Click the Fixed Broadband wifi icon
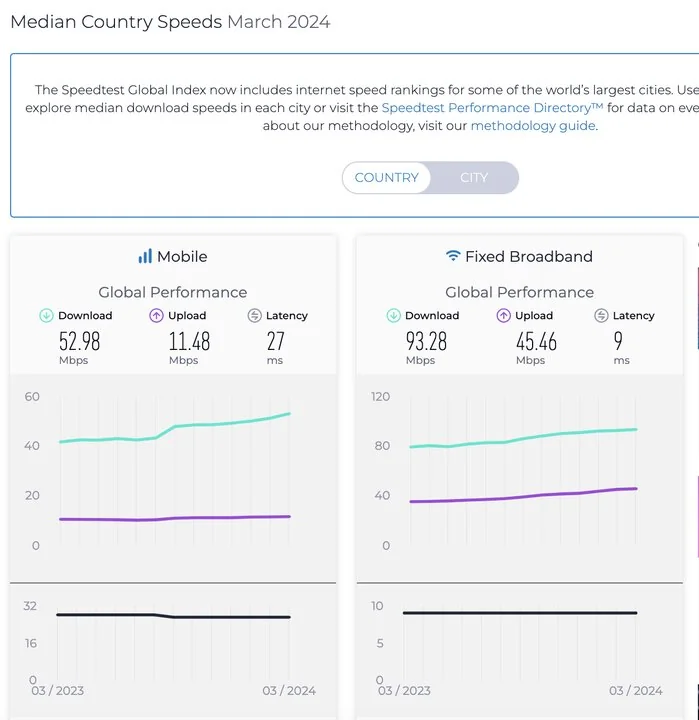The height and width of the screenshot is (720, 699). [453, 256]
